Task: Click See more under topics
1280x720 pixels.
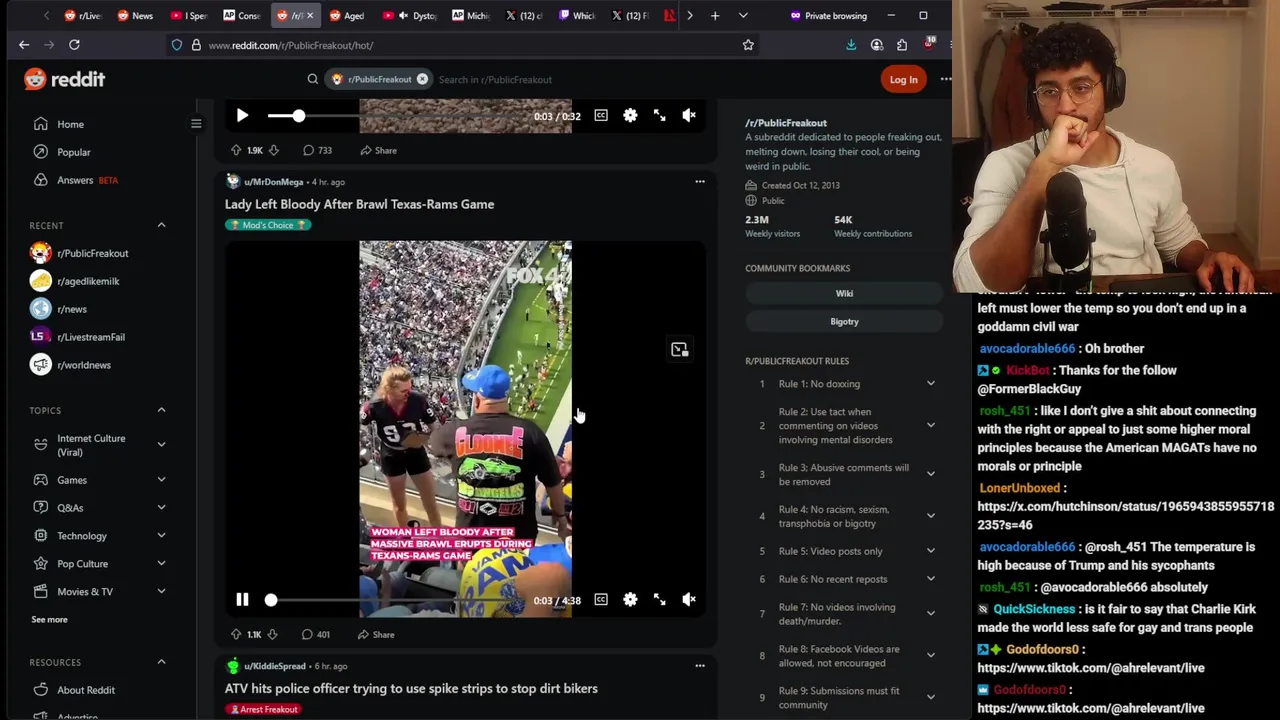Action: tap(49, 620)
